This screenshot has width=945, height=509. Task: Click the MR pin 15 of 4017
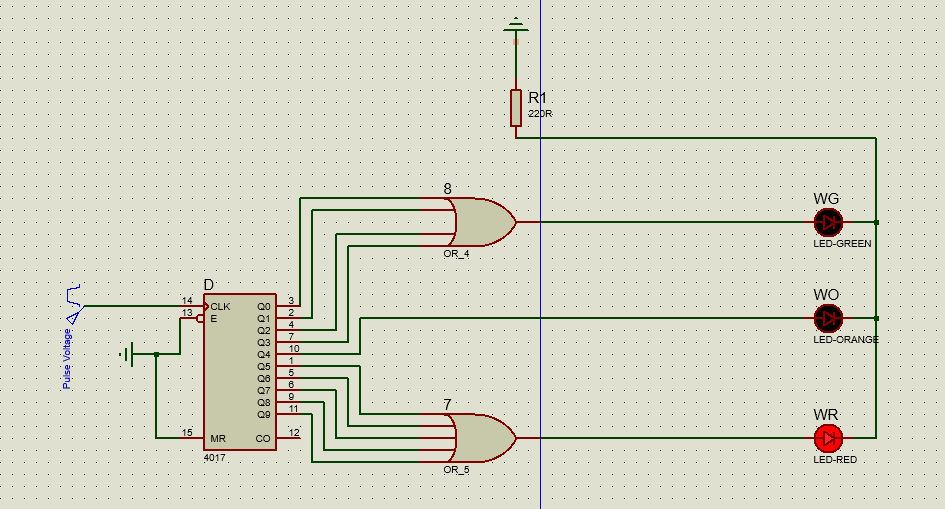pos(192,438)
